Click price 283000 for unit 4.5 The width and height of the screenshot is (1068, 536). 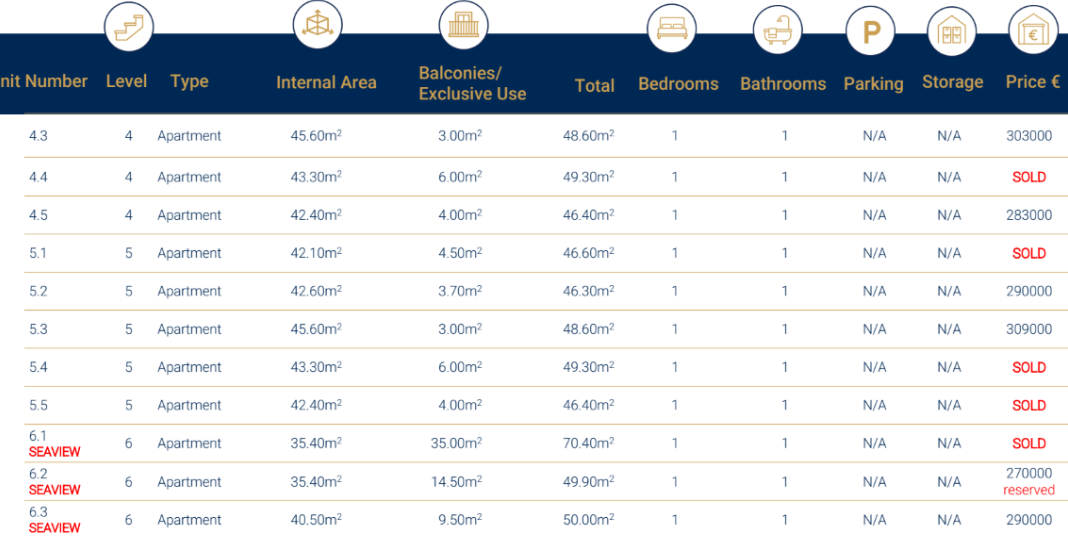1029,215
